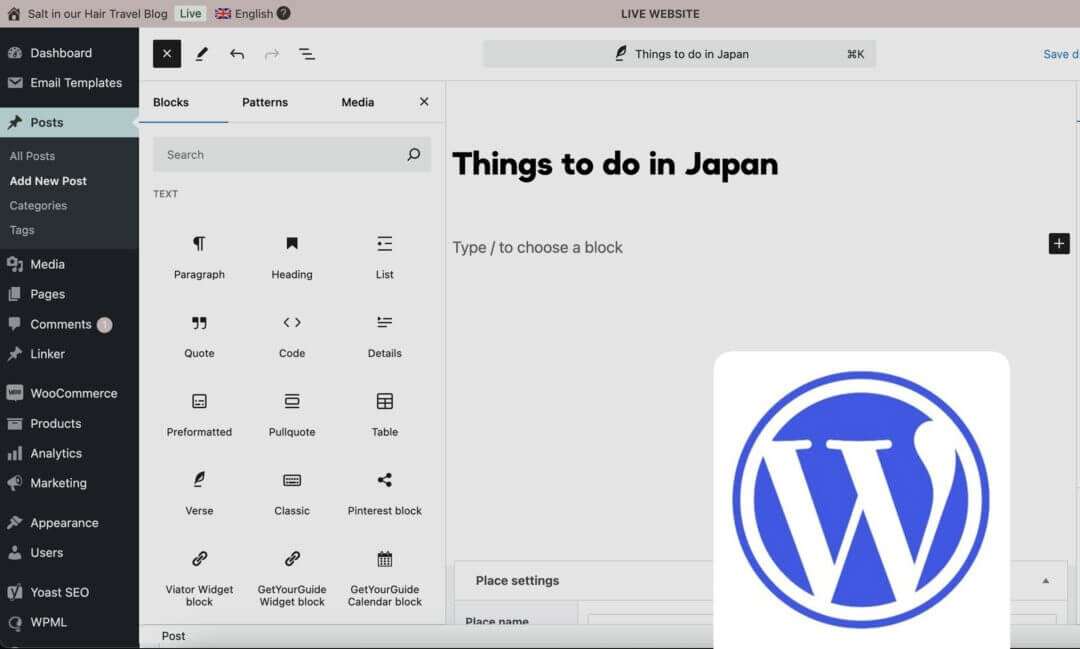
Task: Toggle the block inserter closed
Action: click(167, 54)
